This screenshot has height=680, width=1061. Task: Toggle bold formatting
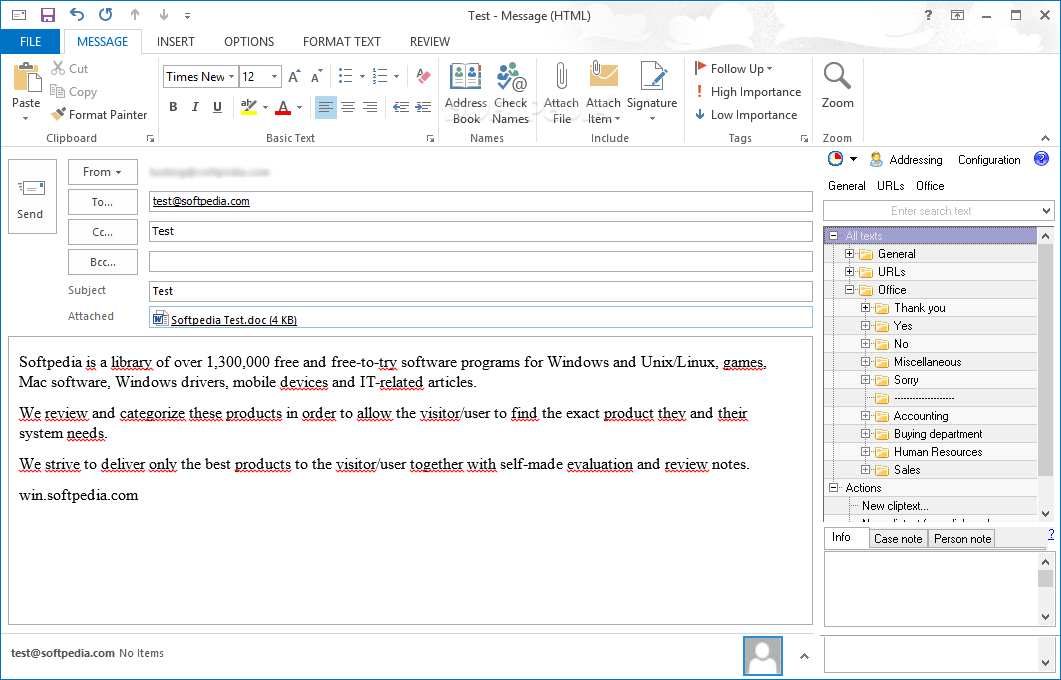pyautogui.click(x=173, y=107)
